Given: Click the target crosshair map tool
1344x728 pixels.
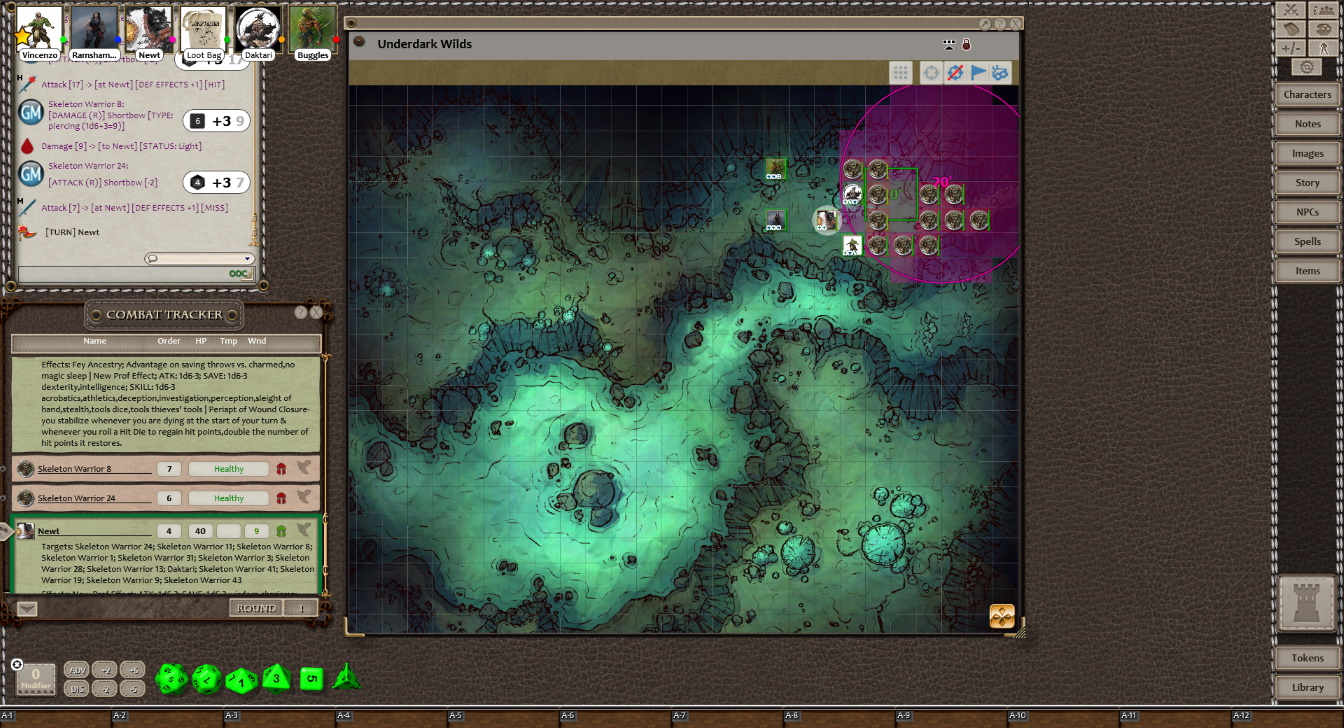Looking at the screenshot, I should point(932,73).
